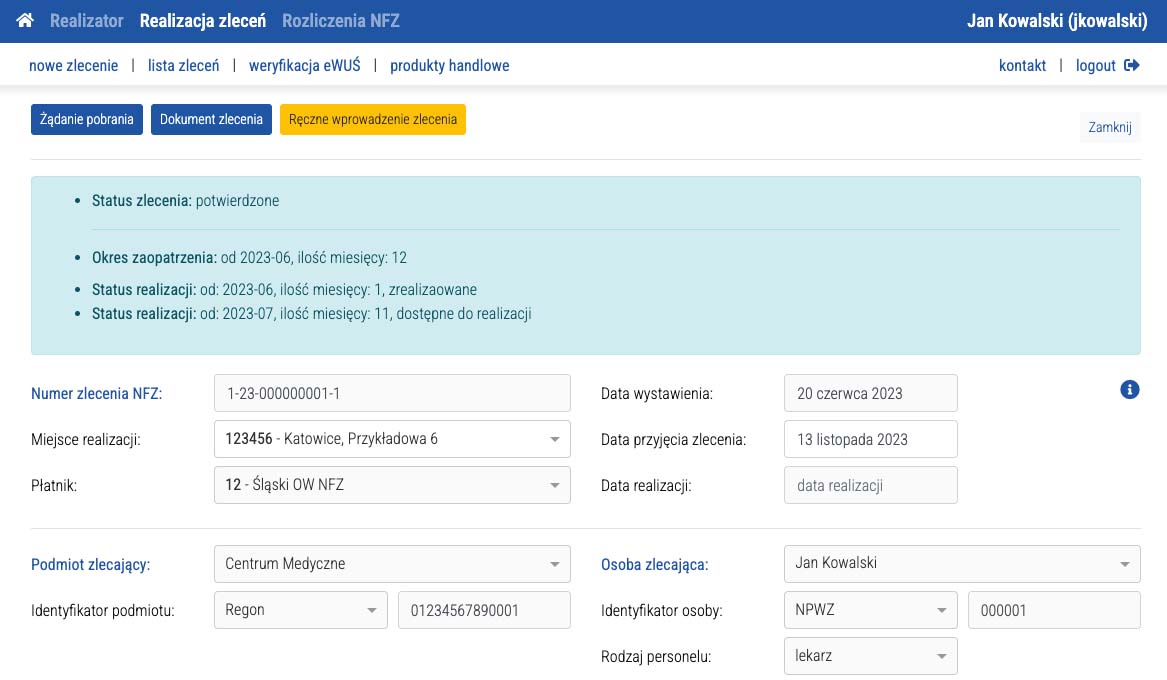This screenshot has width=1167, height=680.
Task: Close the view with Zamknij
Action: click(1109, 127)
